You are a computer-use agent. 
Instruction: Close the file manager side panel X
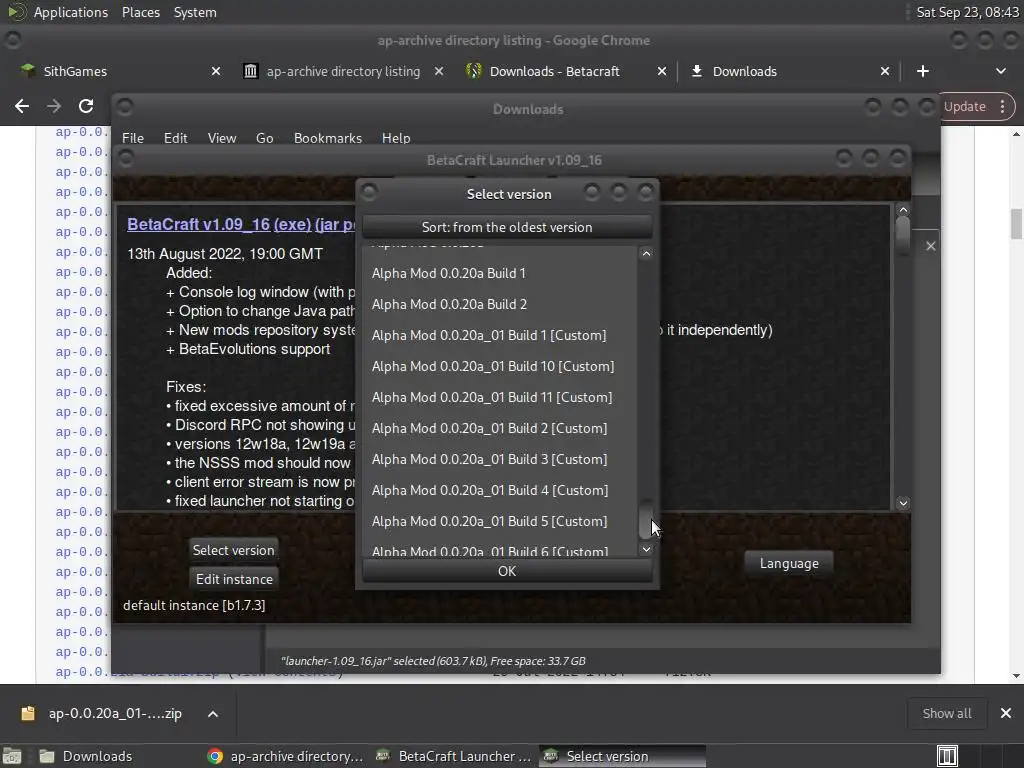931,246
